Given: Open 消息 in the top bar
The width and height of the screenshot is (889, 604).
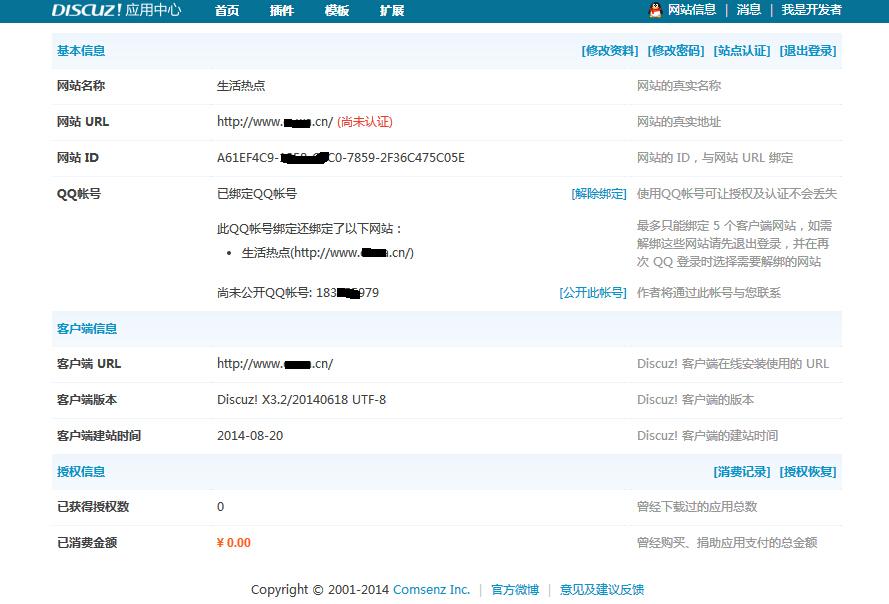Looking at the screenshot, I should pyautogui.click(x=748, y=10).
